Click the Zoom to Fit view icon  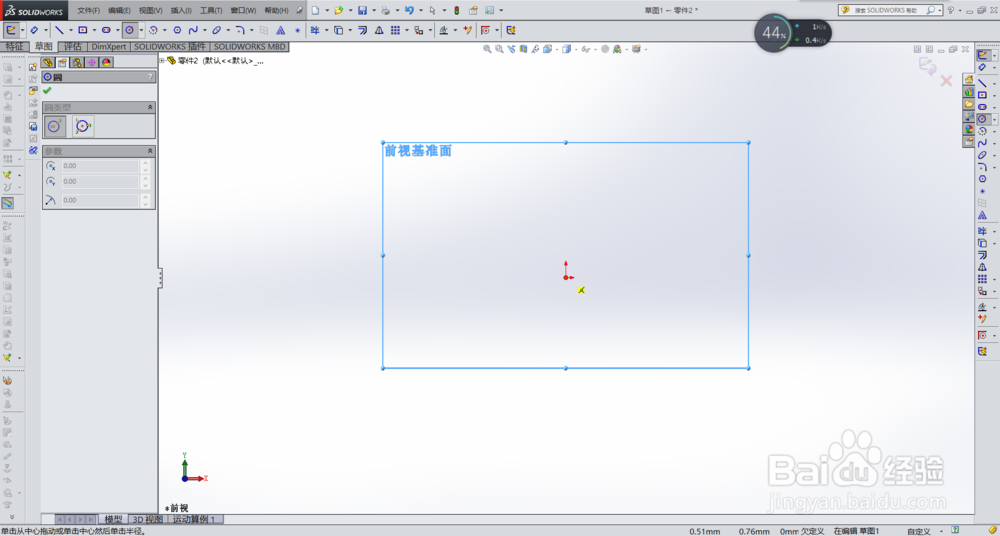click(x=487, y=49)
